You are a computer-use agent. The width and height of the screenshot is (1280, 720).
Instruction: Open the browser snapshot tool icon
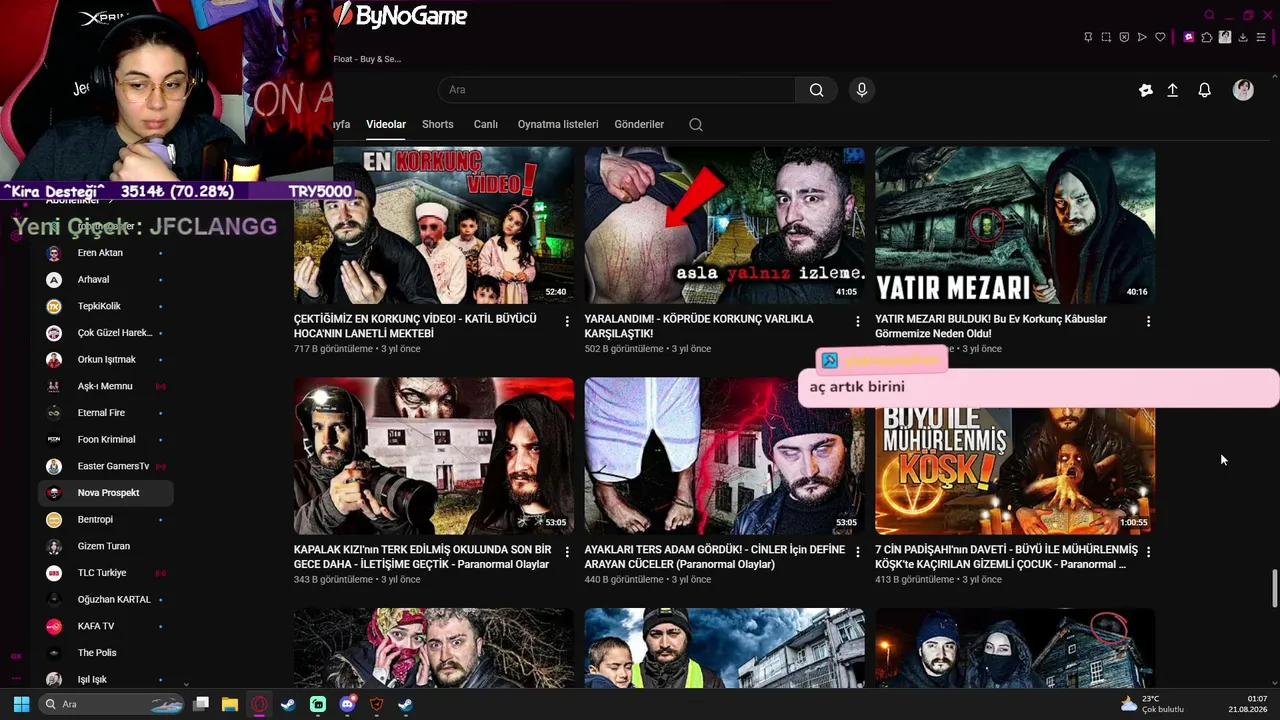[1106, 37]
